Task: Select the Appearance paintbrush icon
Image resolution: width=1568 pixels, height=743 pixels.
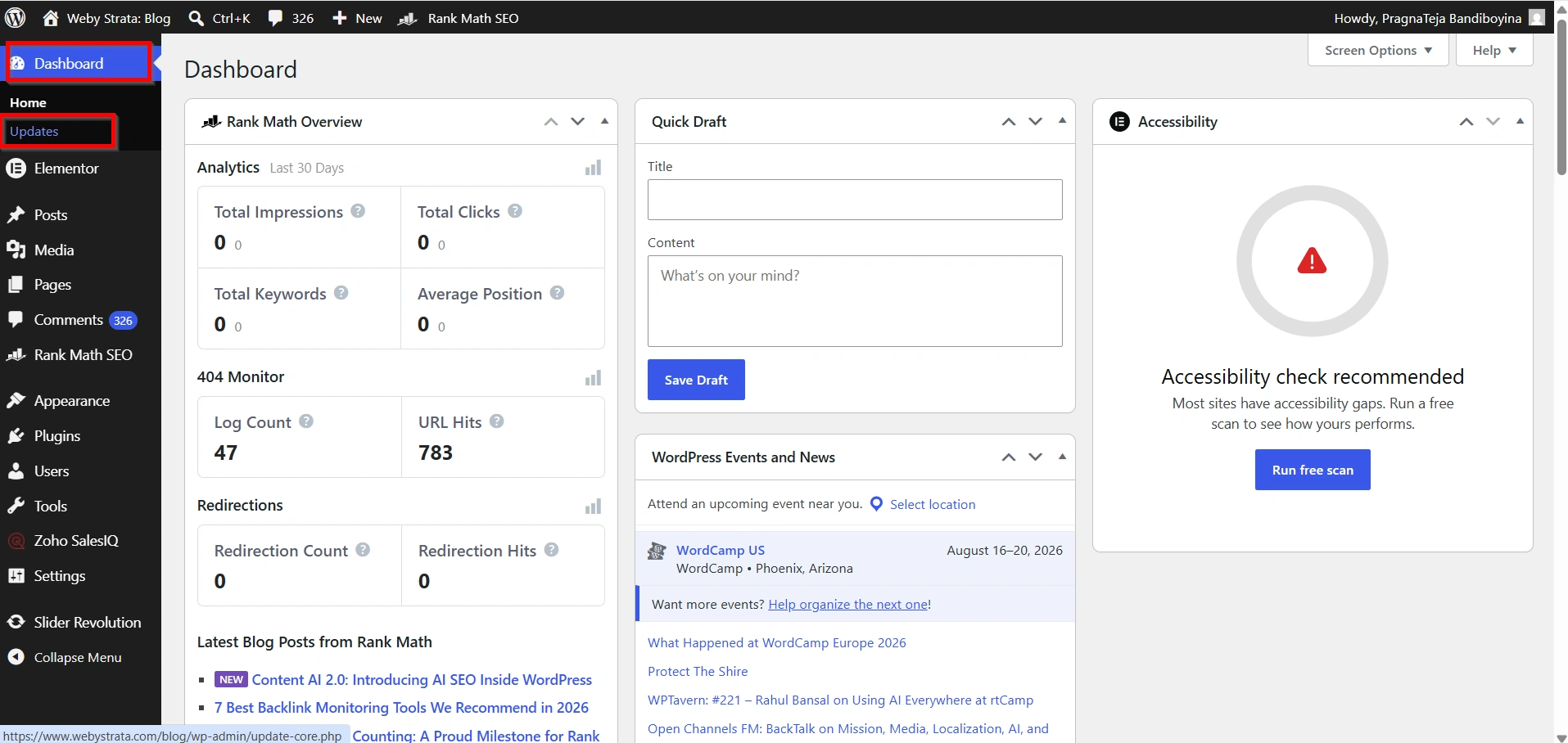Action: pos(16,401)
